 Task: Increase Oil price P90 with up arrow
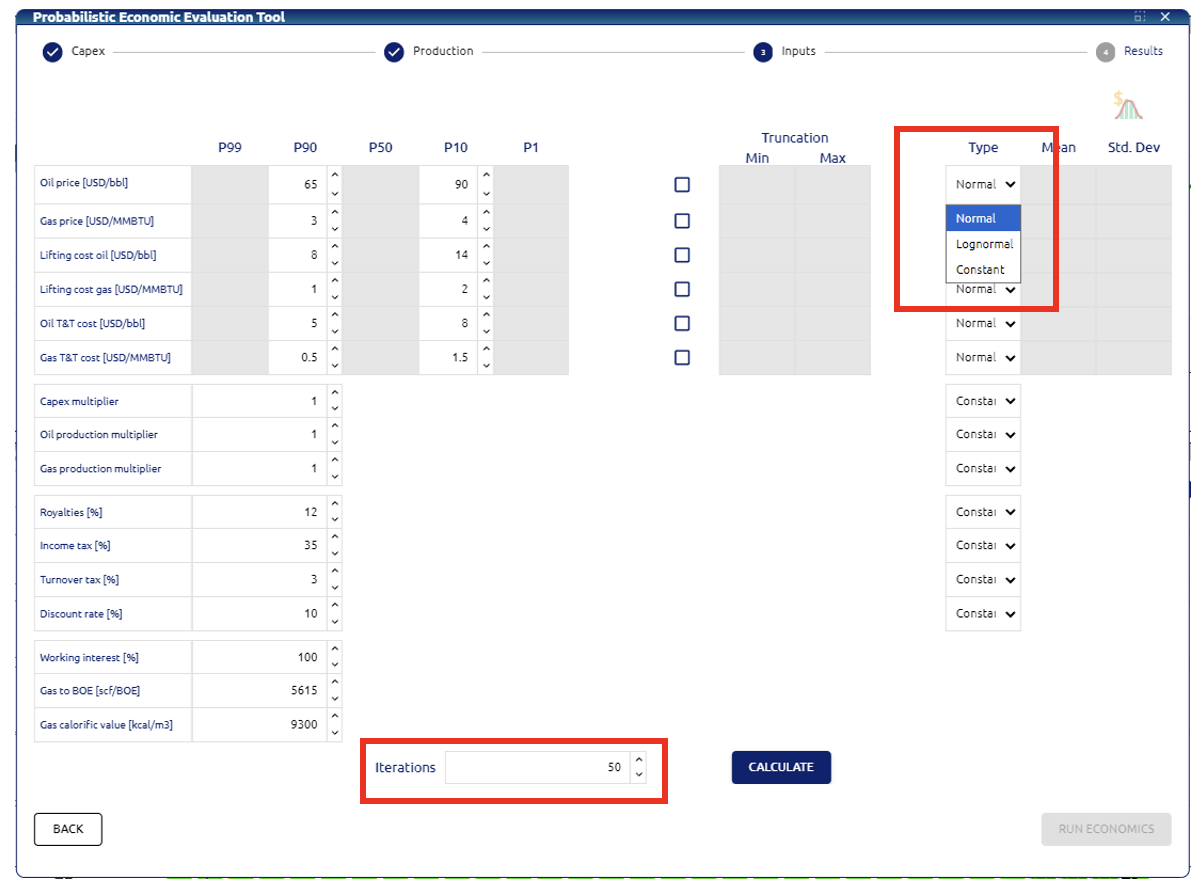334,176
